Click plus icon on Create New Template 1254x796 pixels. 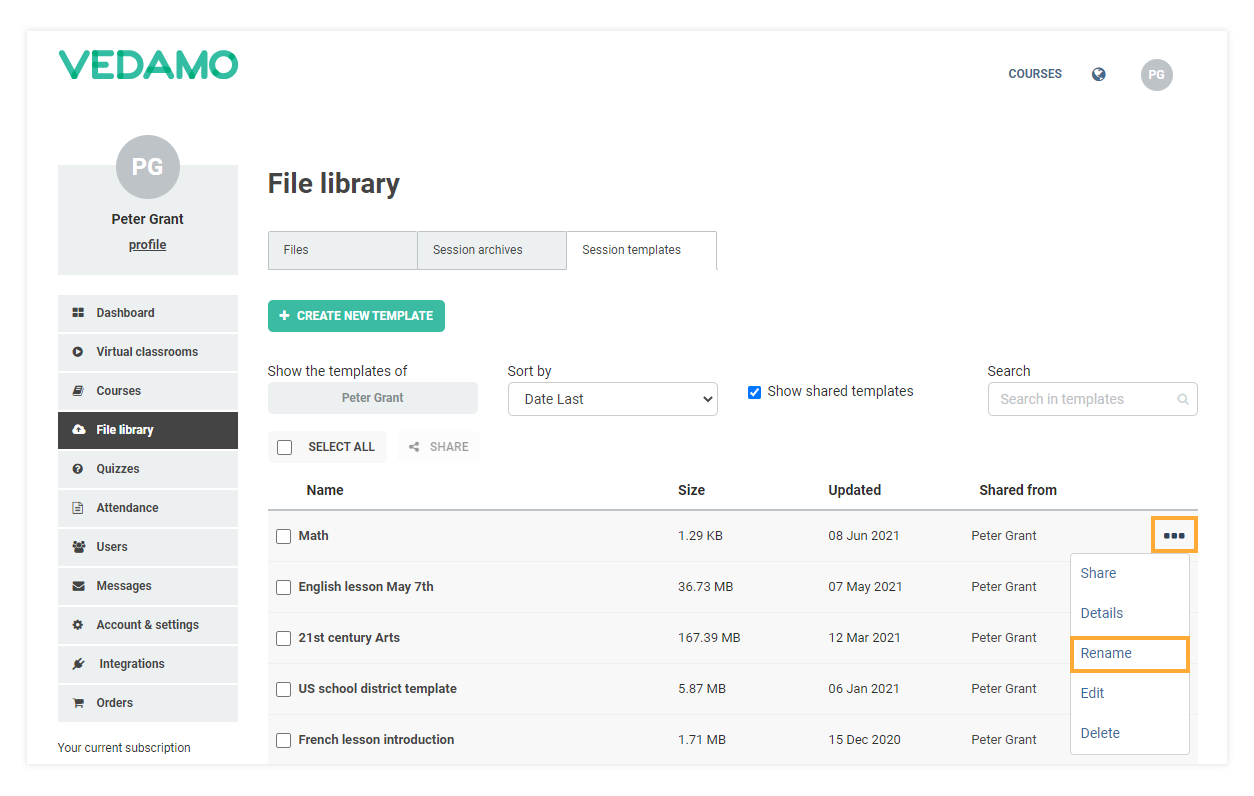[x=284, y=315]
